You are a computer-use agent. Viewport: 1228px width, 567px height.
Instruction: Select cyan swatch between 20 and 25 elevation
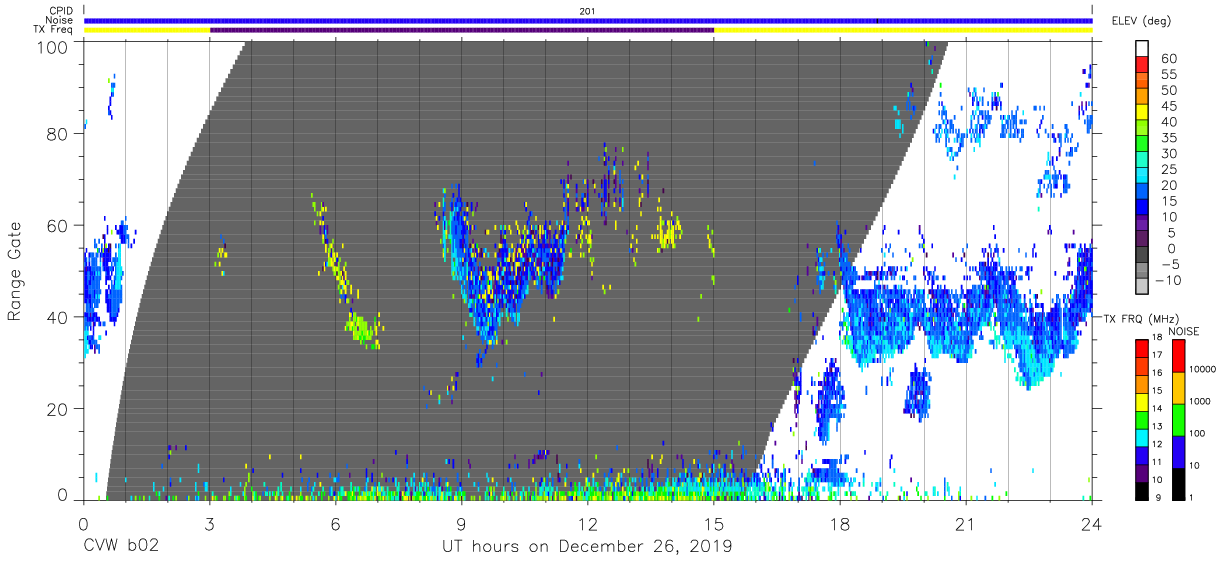pos(1142,177)
